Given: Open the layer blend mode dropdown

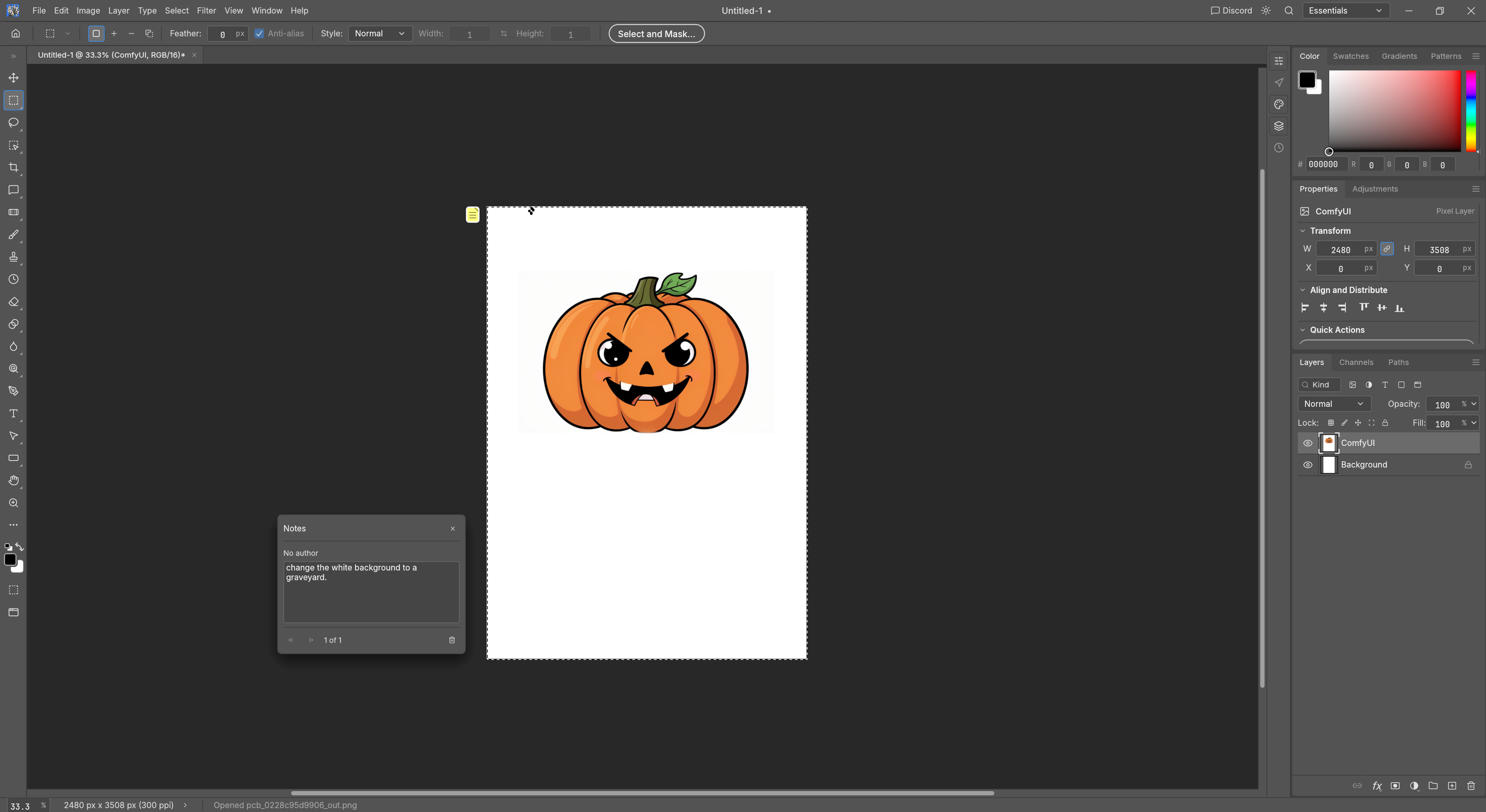Looking at the screenshot, I should [x=1334, y=404].
